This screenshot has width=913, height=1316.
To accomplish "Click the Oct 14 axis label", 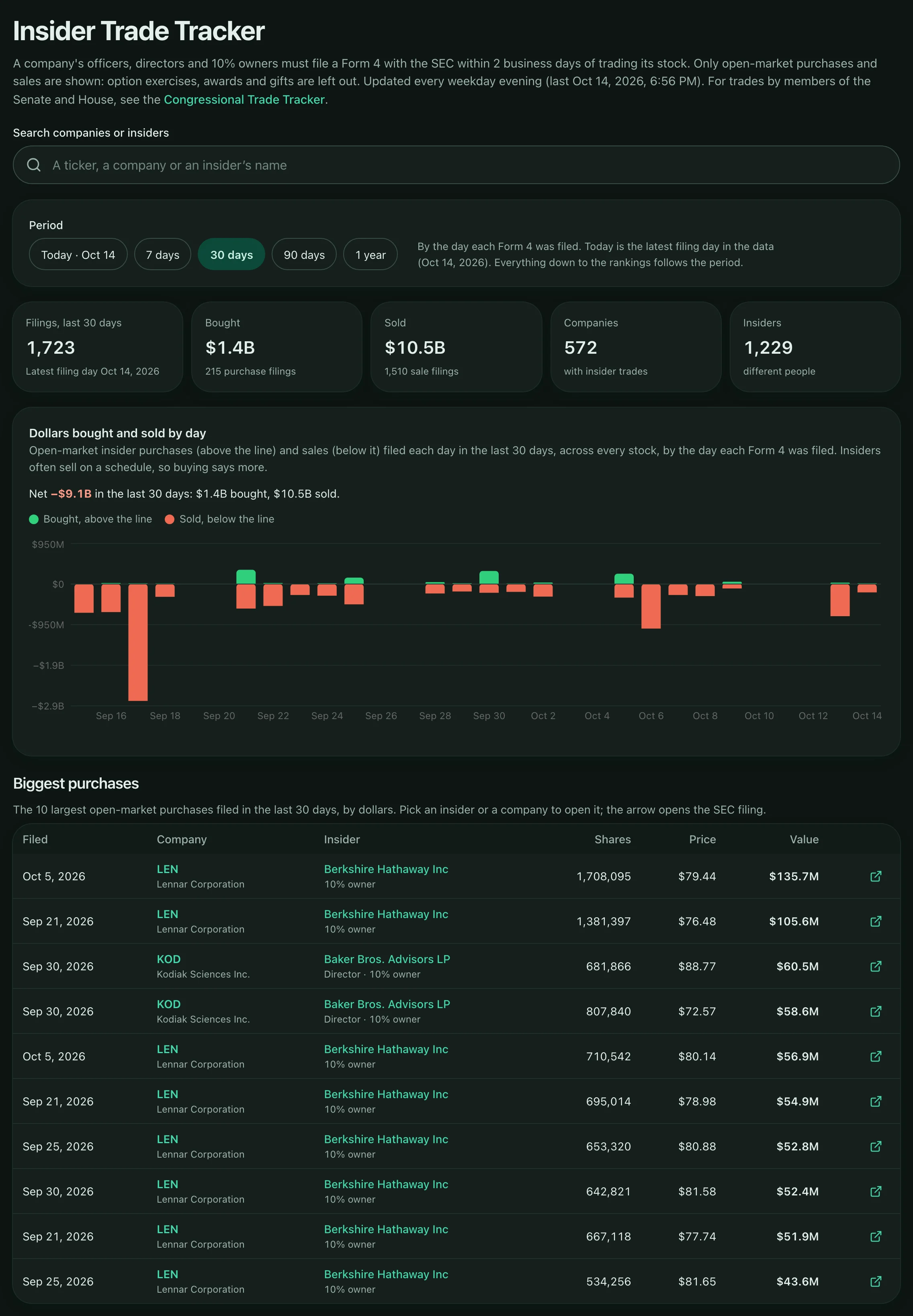I will pyautogui.click(x=867, y=716).
